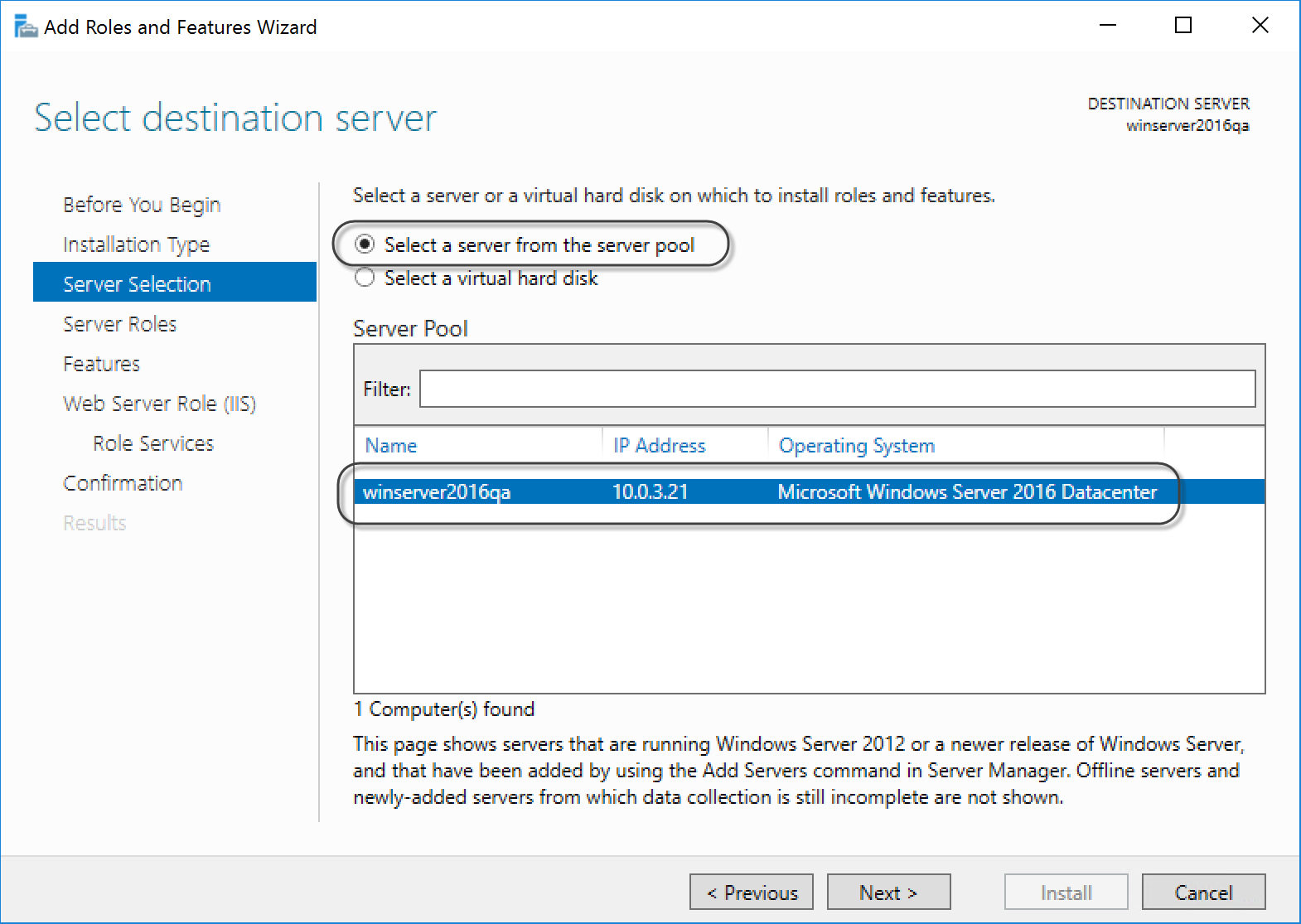This screenshot has width=1301, height=924.
Task: Go to the Before You Begin step
Action: pyautogui.click(x=142, y=205)
